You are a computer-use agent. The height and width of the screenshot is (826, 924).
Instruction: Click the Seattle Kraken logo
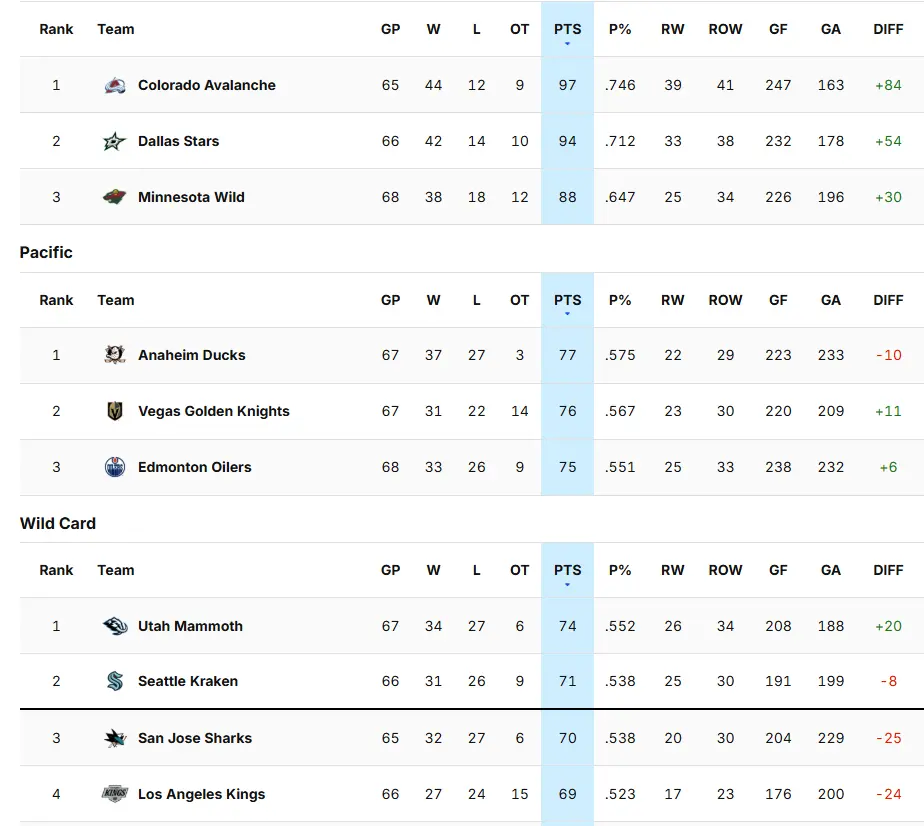pyautogui.click(x=115, y=682)
